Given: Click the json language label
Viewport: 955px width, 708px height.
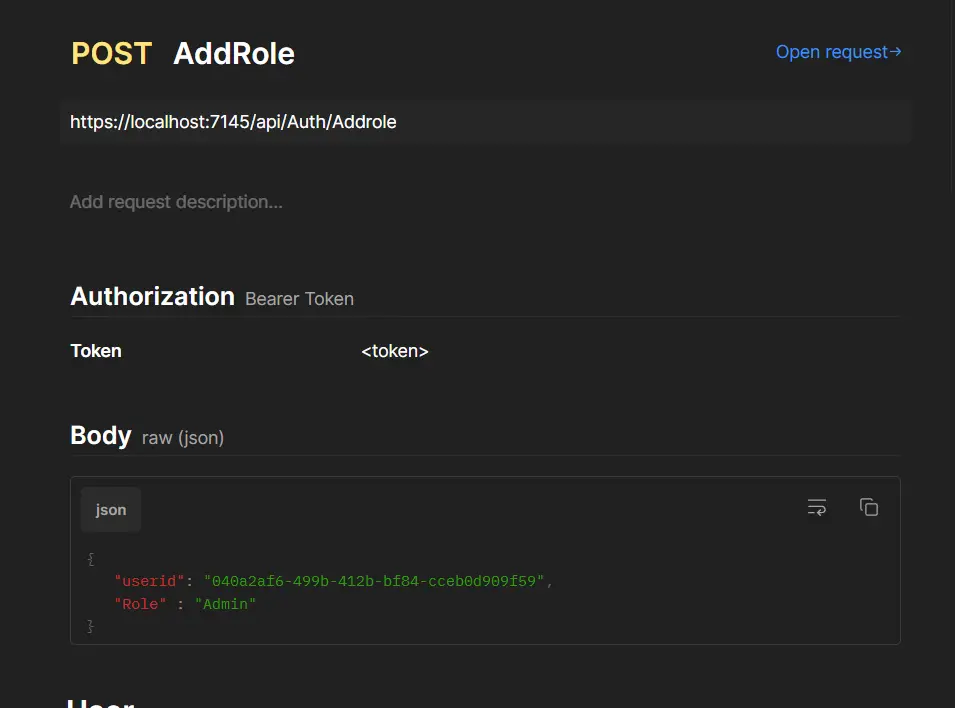Looking at the screenshot, I should coord(111,510).
